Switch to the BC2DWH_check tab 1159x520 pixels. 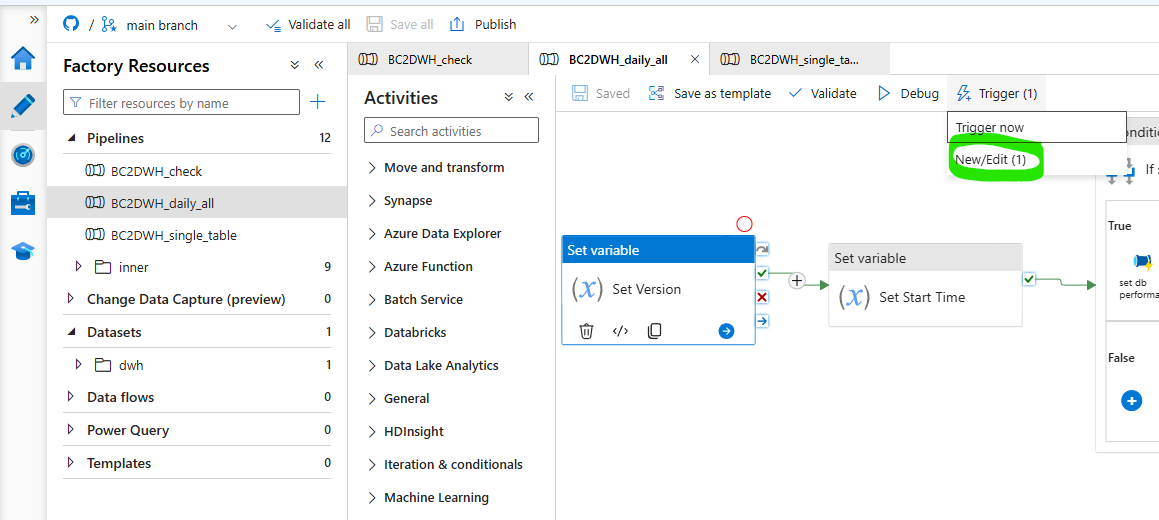[x=438, y=60]
